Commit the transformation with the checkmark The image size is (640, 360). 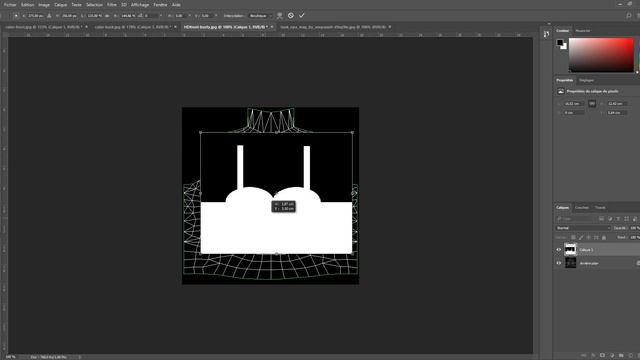[302, 16]
